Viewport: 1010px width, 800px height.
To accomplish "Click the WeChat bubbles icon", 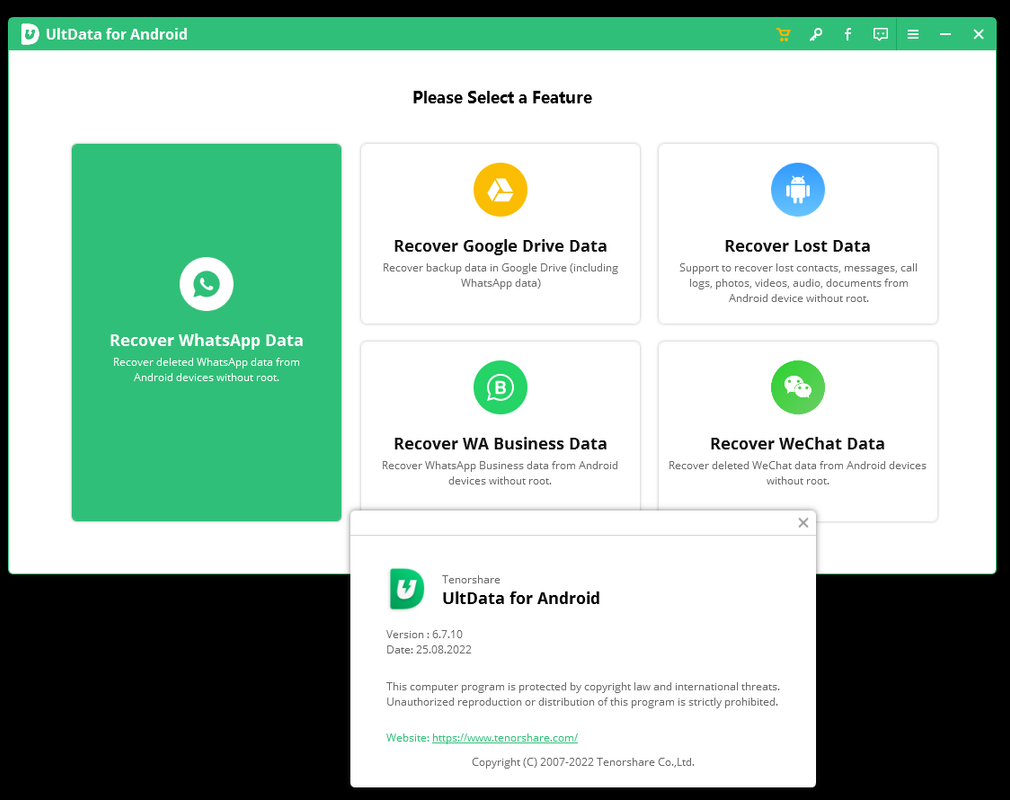I will [797, 387].
